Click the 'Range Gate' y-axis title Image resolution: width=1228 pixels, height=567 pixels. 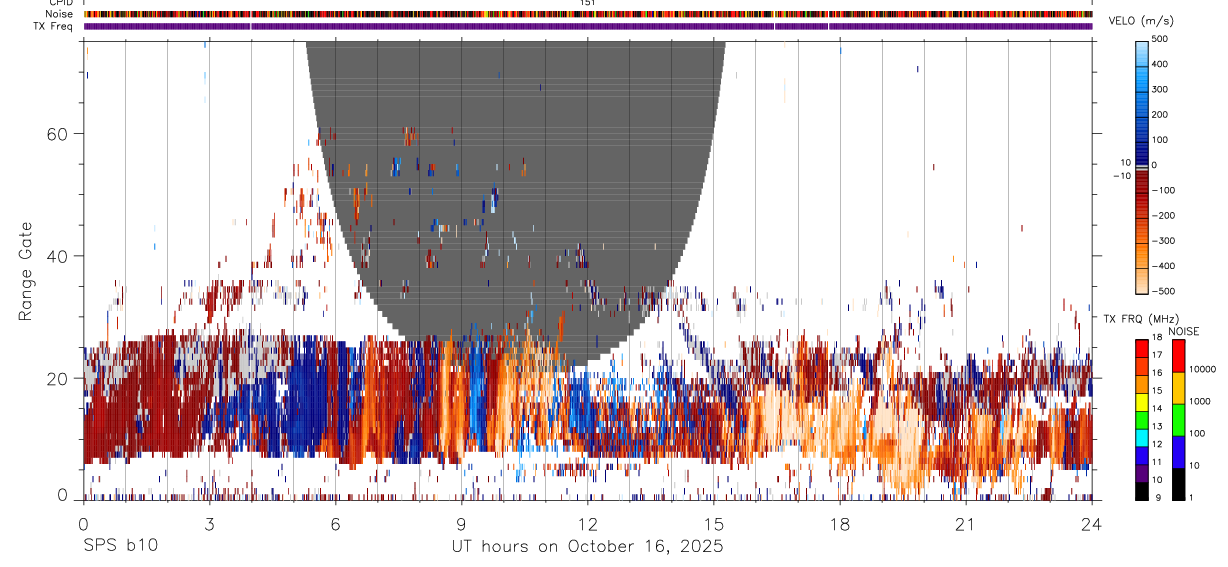click(x=25, y=271)
